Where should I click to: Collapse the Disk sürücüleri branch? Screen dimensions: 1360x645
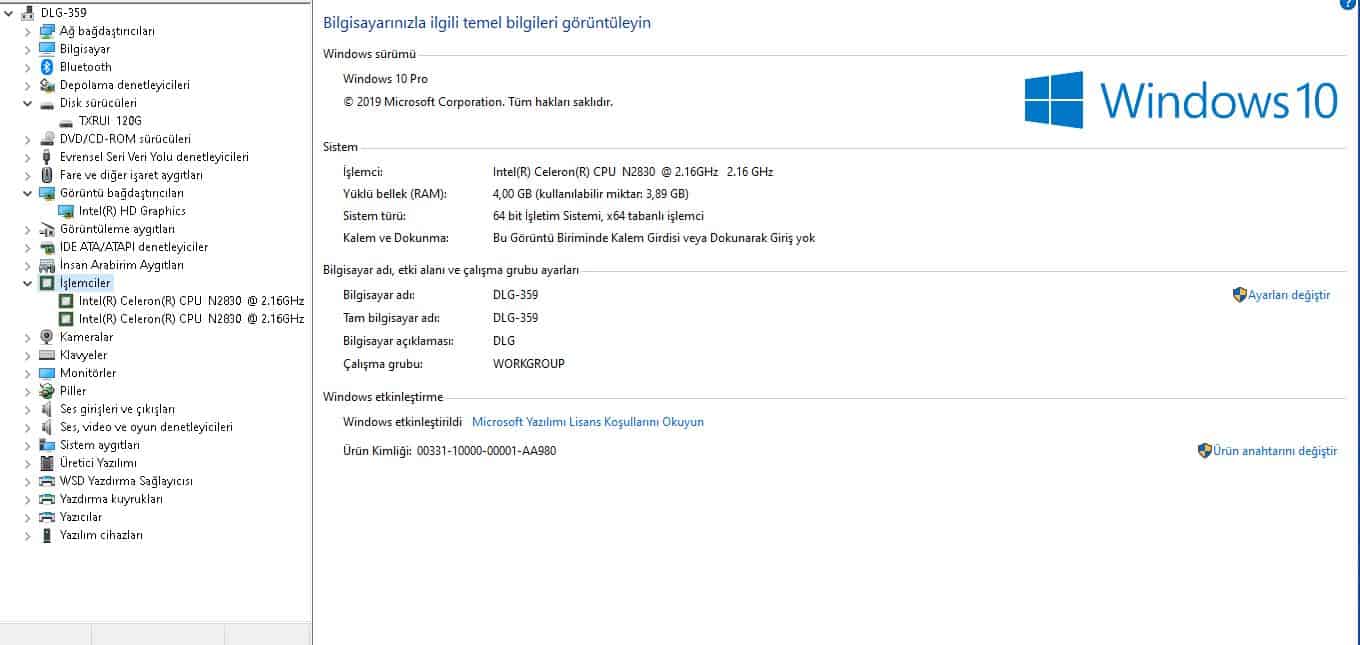click(27, 103)
